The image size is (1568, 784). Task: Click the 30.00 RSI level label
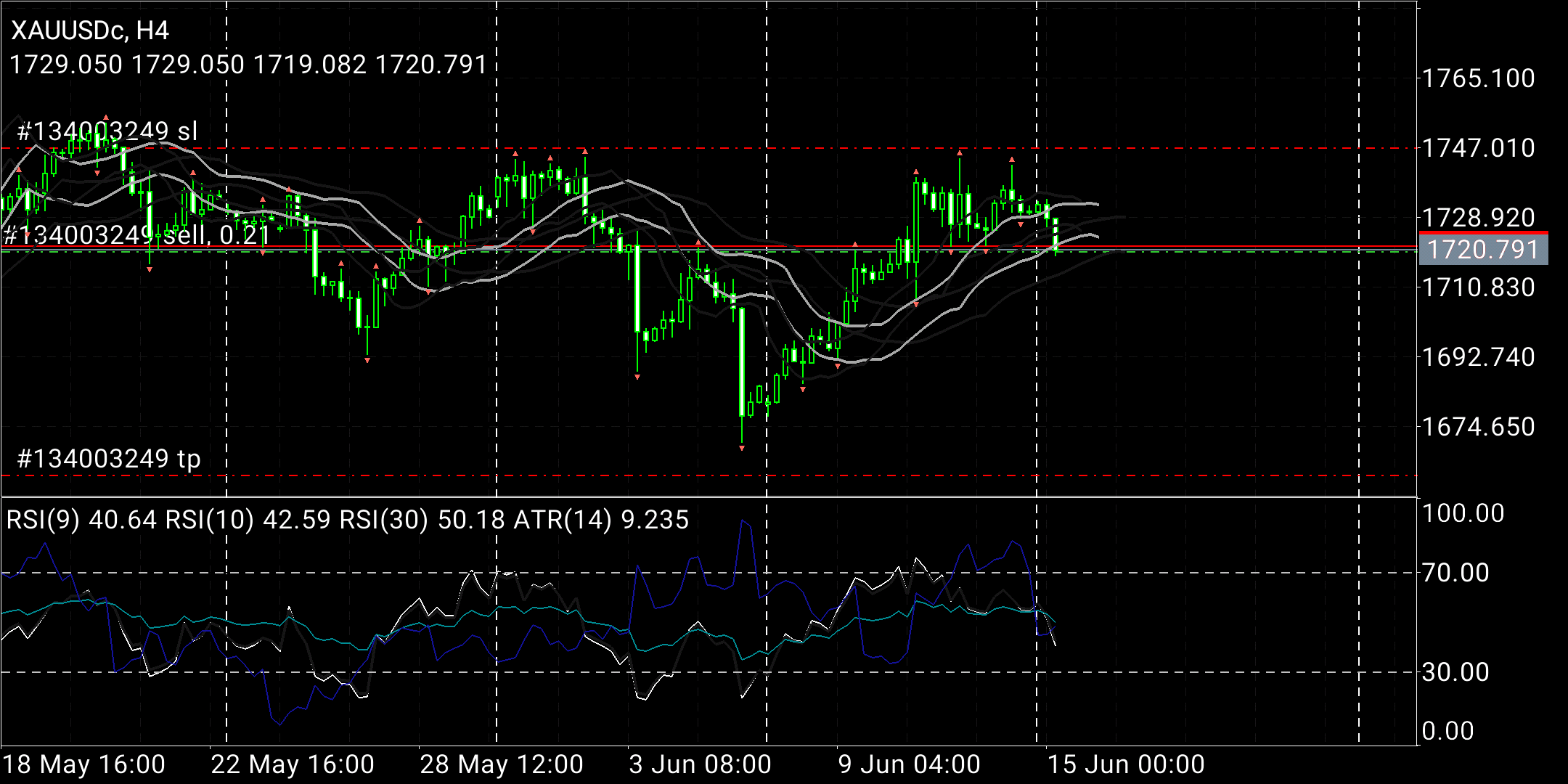(1455, 672)
